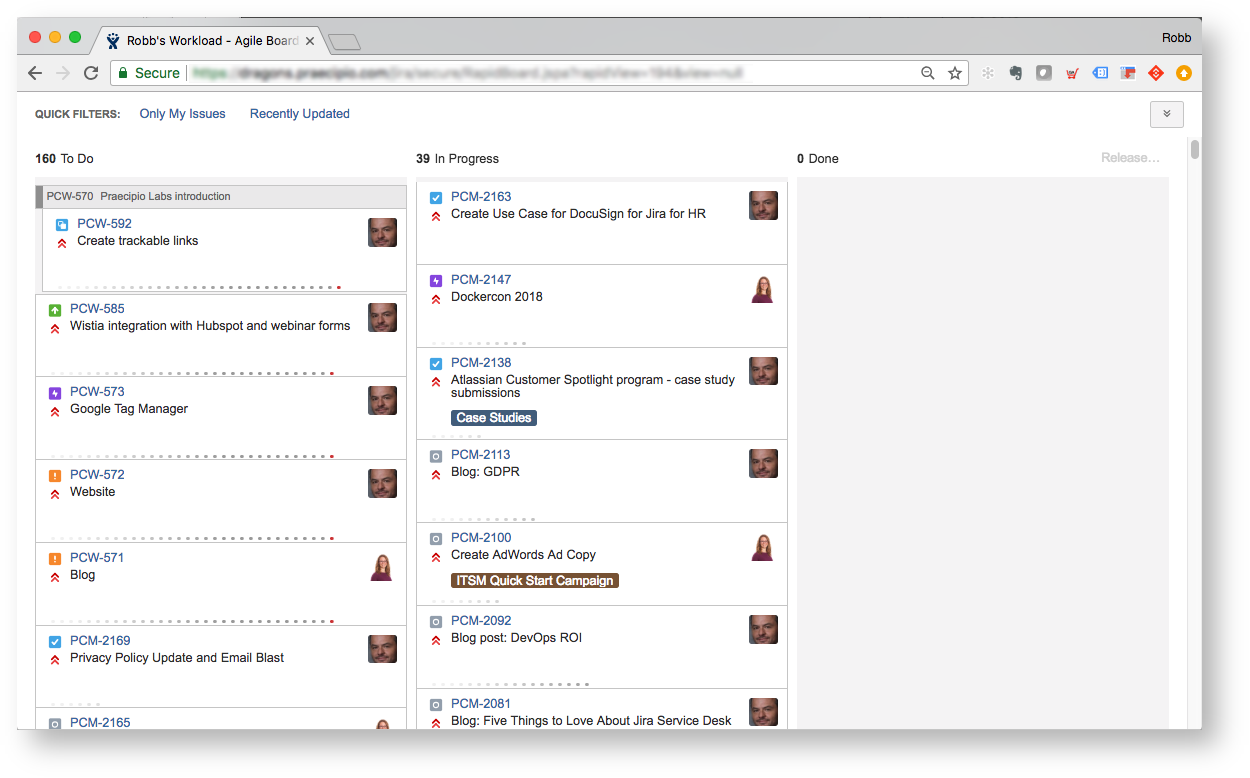
Task: Open issue PCW-571
Action: (x=97, y=558)
